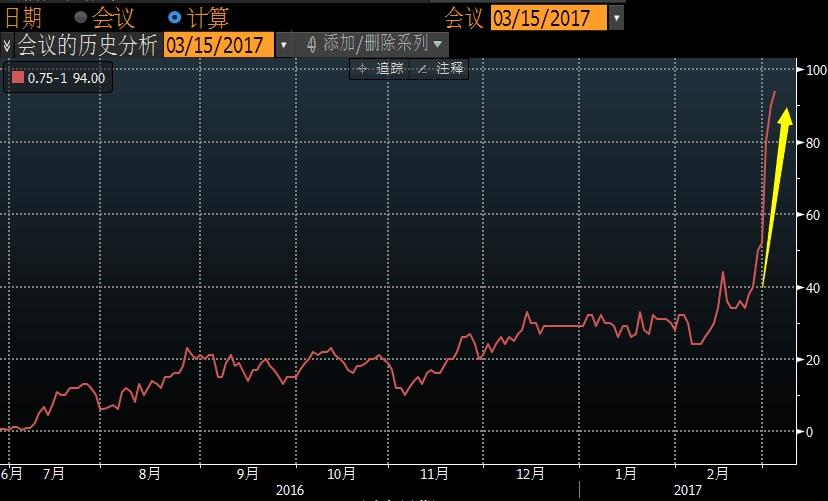Select the 计算 radio button
Screen dimensions: 828x501
point(175,18)
